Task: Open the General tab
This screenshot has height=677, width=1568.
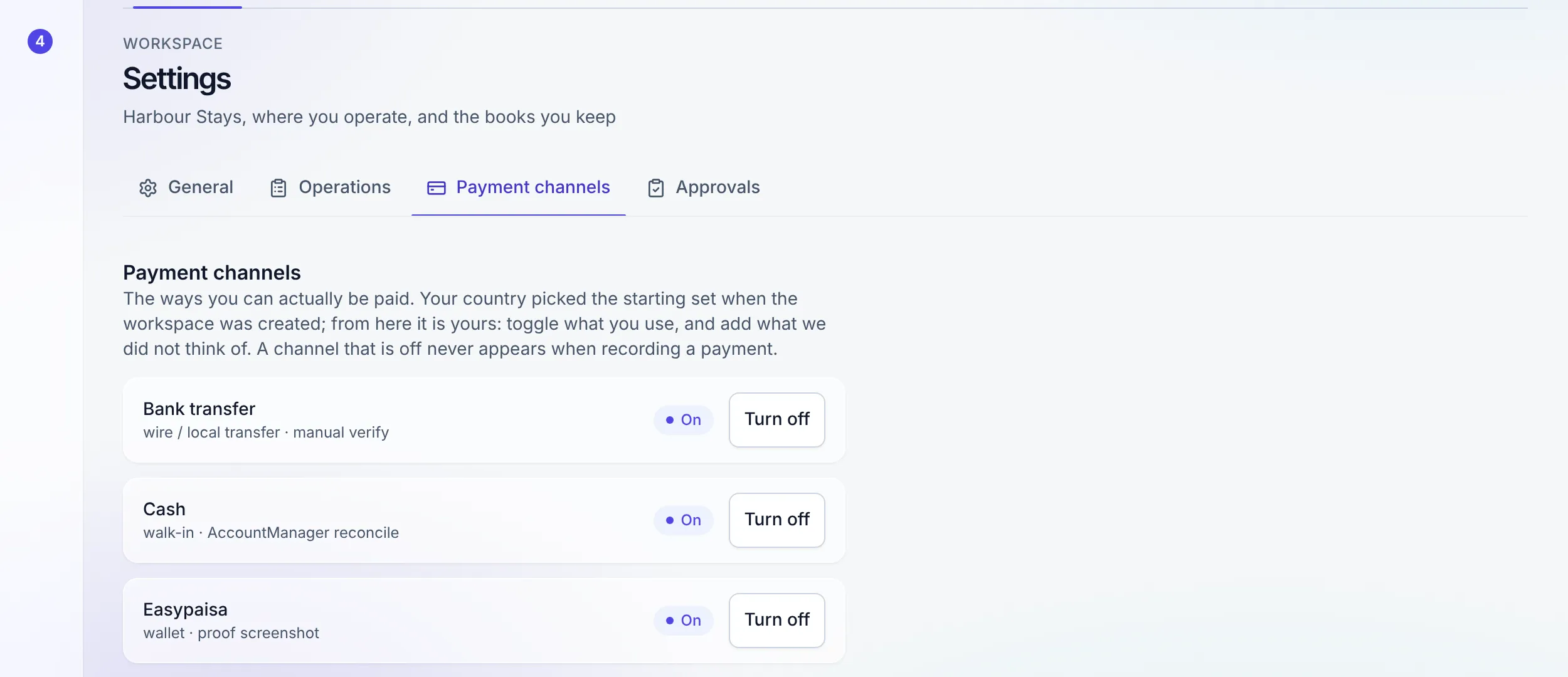Action: click(186, 187)
